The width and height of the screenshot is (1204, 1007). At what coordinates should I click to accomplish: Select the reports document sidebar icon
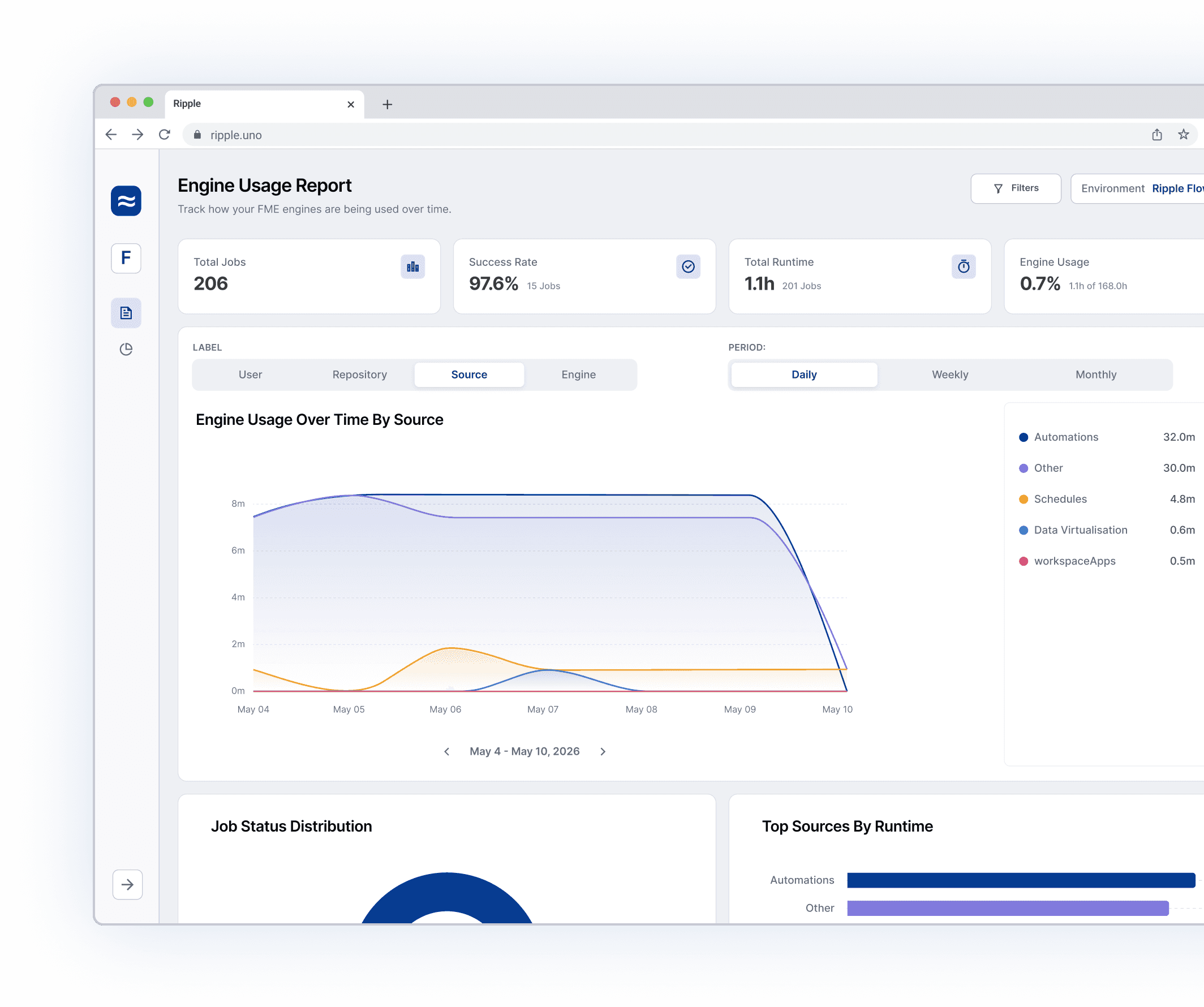(x=126, y=313)
